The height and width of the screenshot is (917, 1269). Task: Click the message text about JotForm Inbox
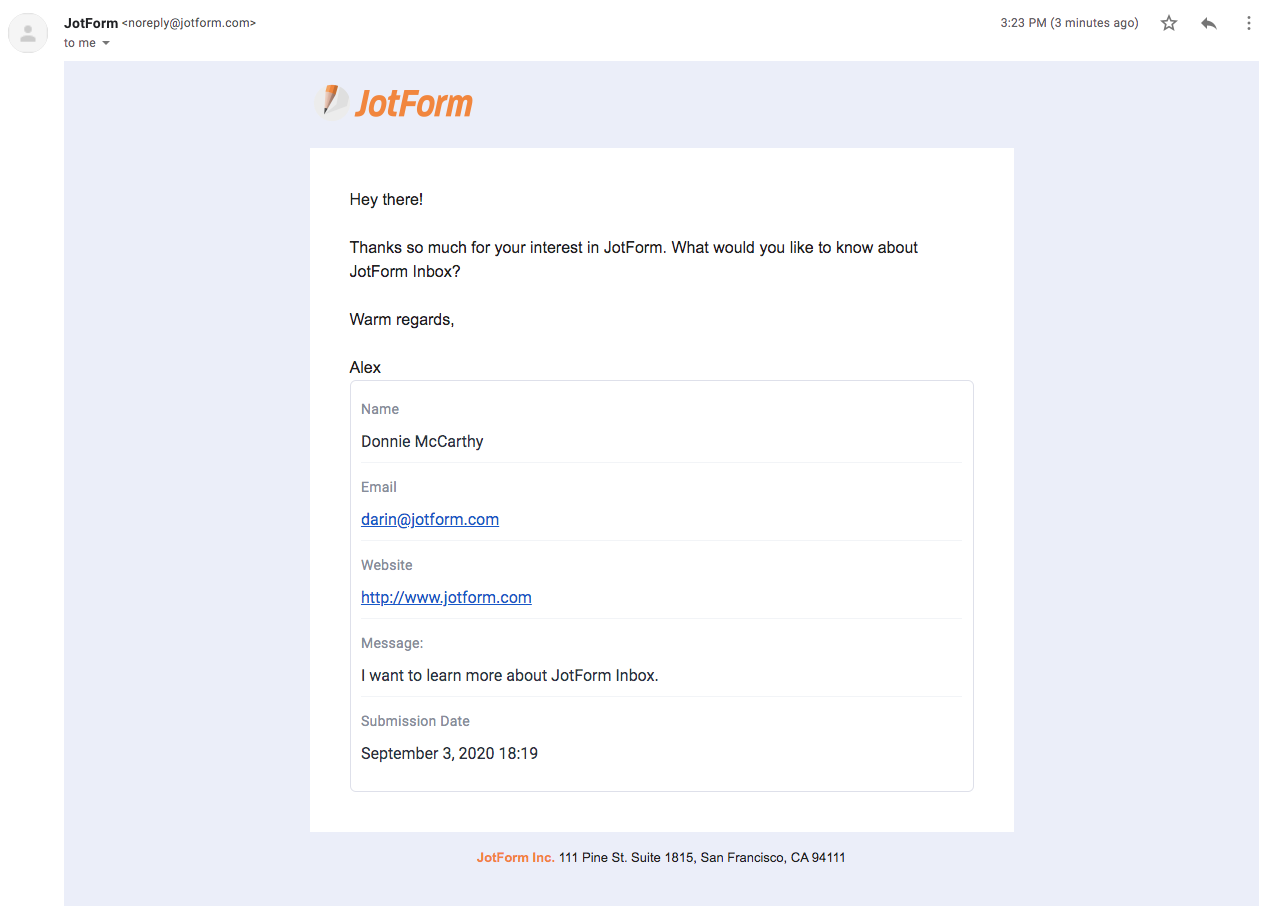pyautogui.click(x=509, y=675)
